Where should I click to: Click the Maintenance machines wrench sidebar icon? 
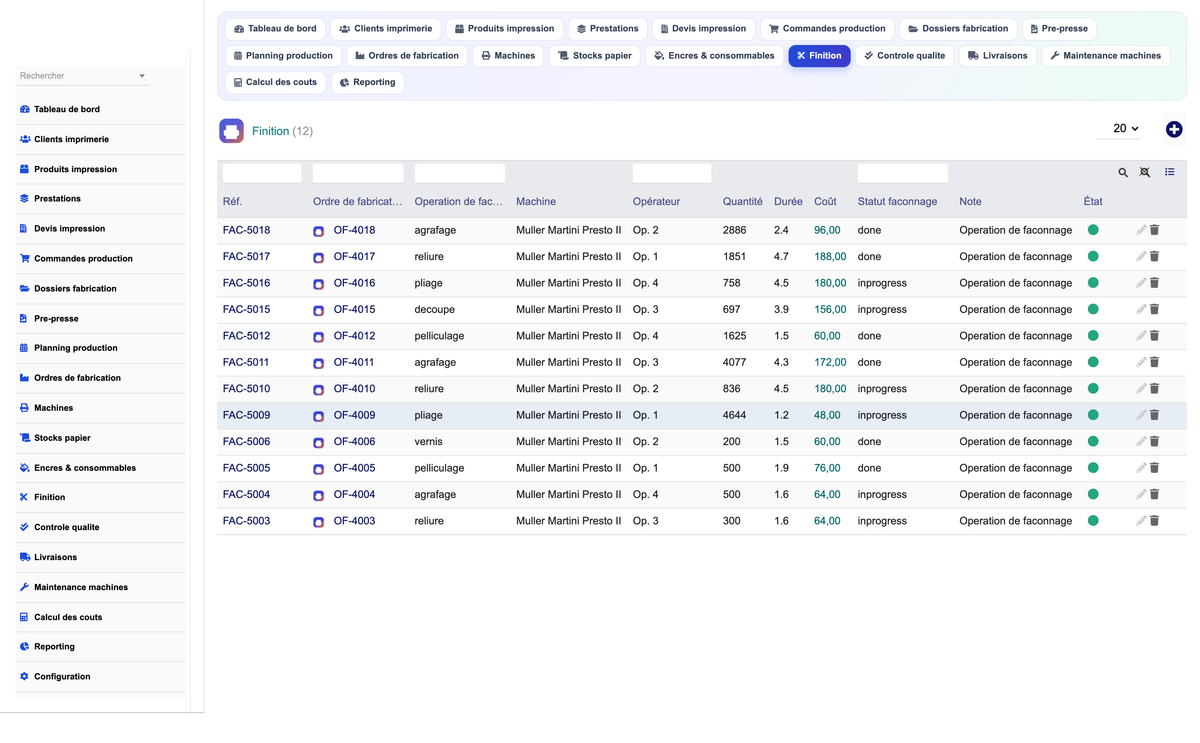coord(24,587)
